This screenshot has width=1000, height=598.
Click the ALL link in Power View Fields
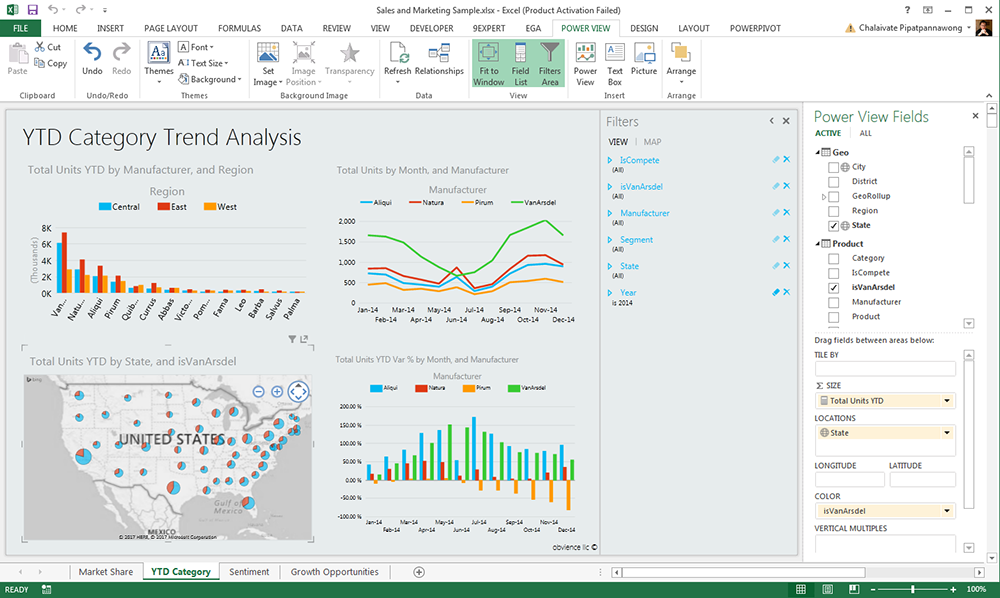pyautogui.click(x=866, y=132)
